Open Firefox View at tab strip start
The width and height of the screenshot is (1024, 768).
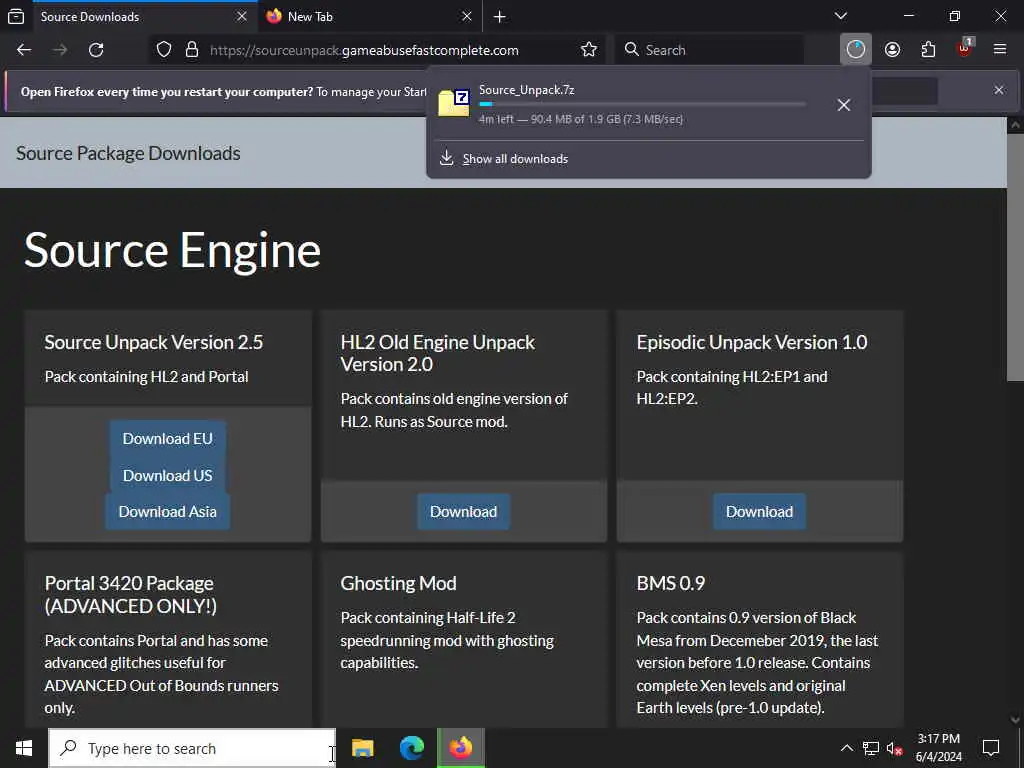click(16, 16)
